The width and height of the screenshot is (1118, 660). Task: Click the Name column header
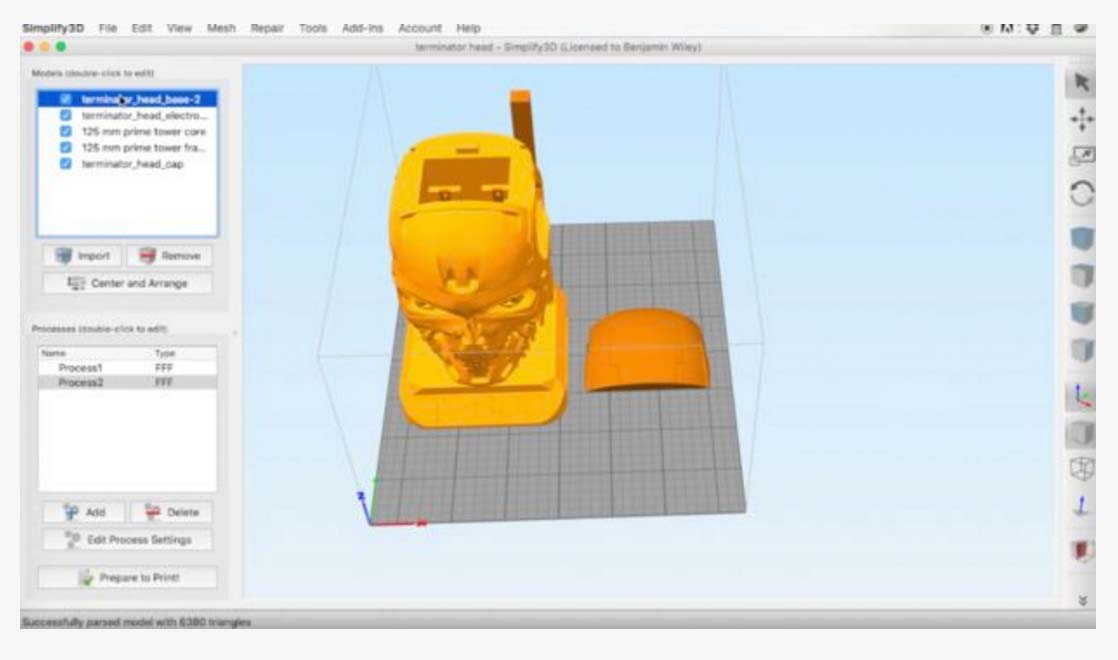(x=53, y=354)
